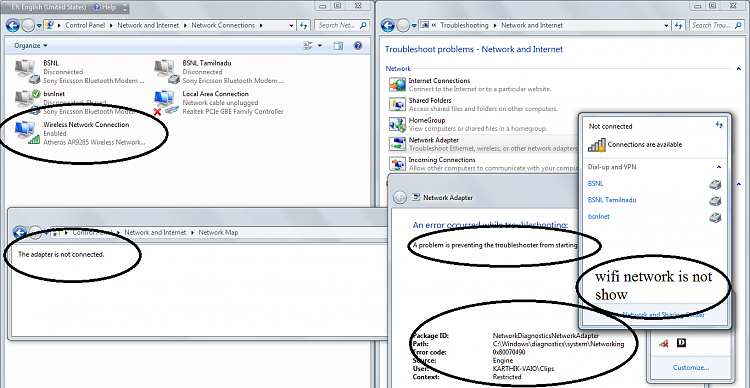Click the D tray icon in overflow
Screen dimensions: 750x388
coord(682,343)
